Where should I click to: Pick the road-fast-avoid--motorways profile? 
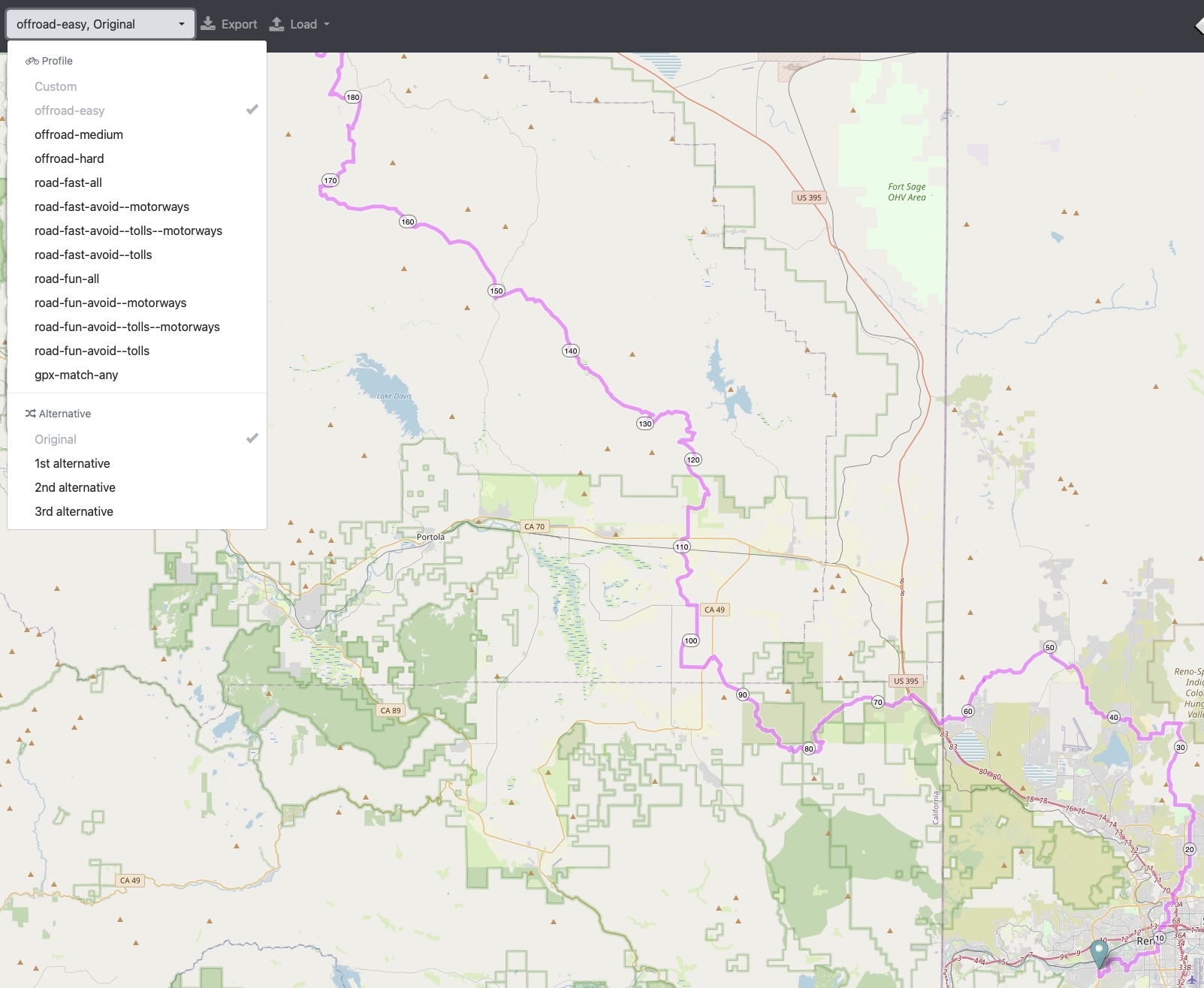tap(137, 206)
